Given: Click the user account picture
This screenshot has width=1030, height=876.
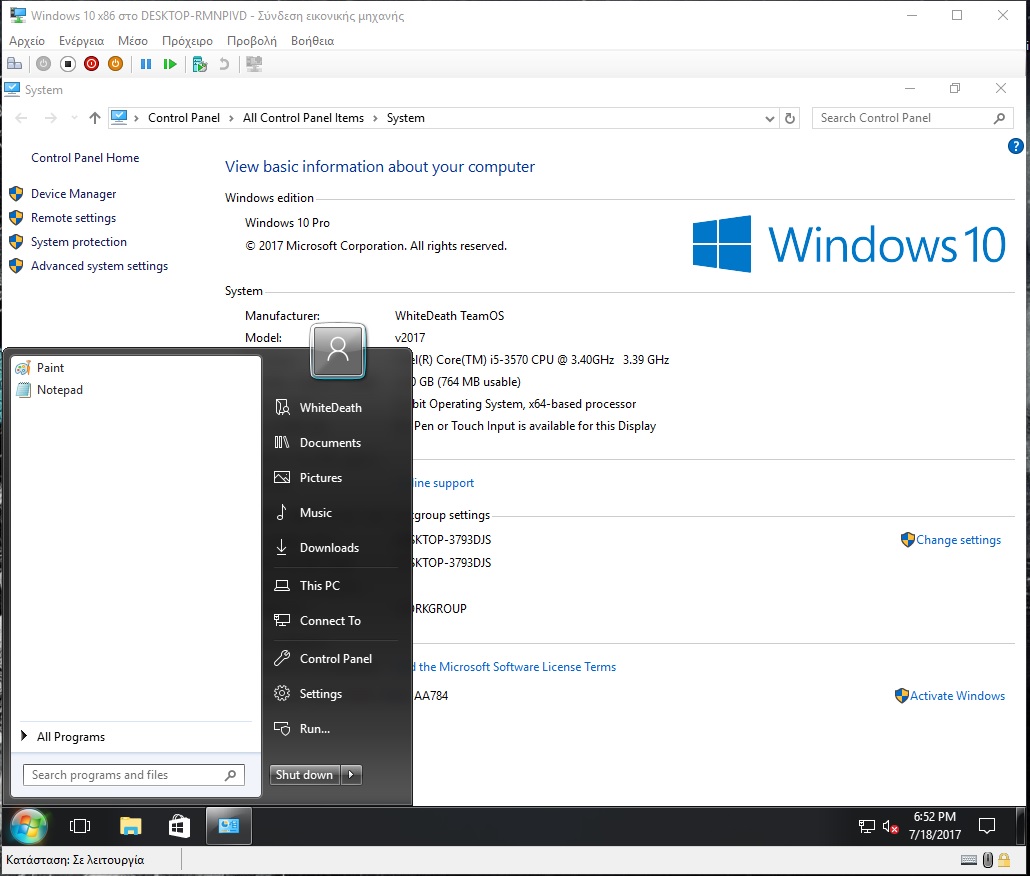Looking at the screenshot, I should pyautogui.click(x=338, y=351).
